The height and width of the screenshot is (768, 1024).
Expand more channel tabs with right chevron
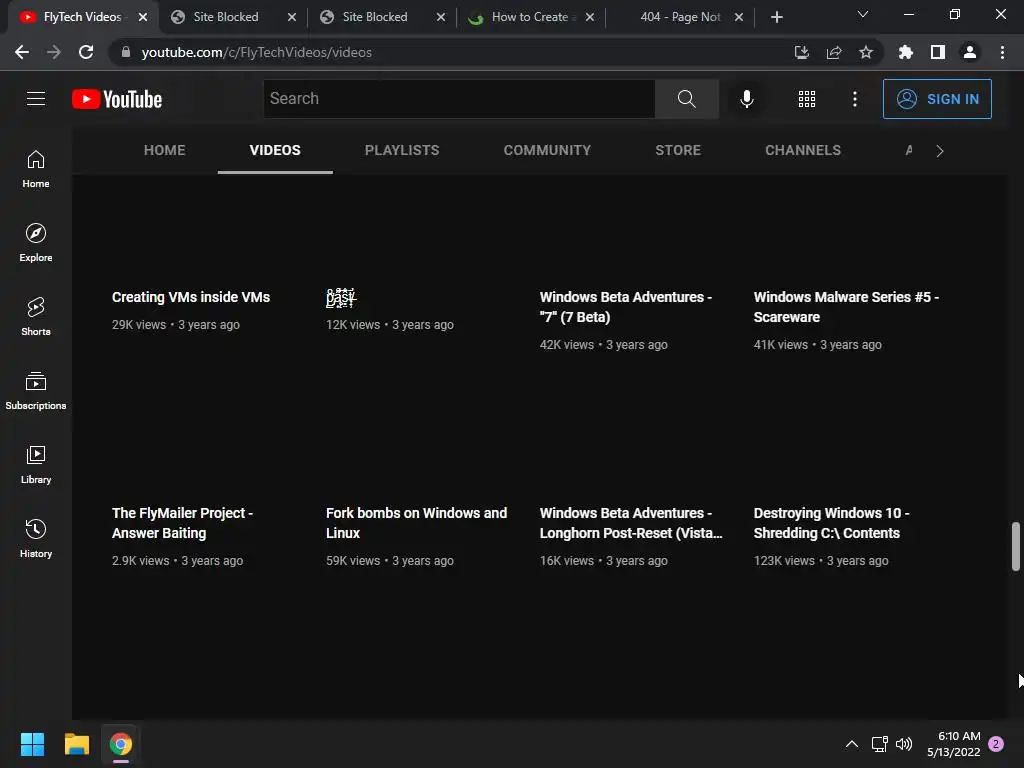pos(940,151)
